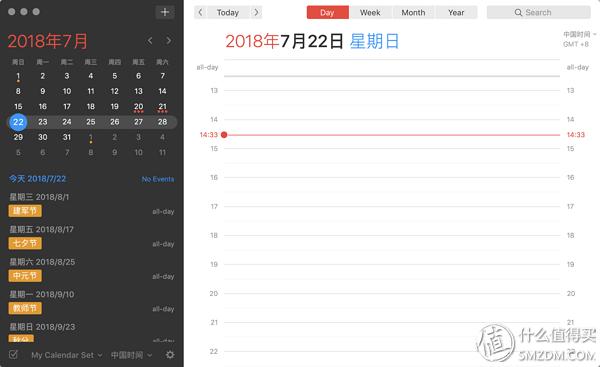Open the 中元节 event
The width and height of the screenshot is (600, 367).
[25, 276]
